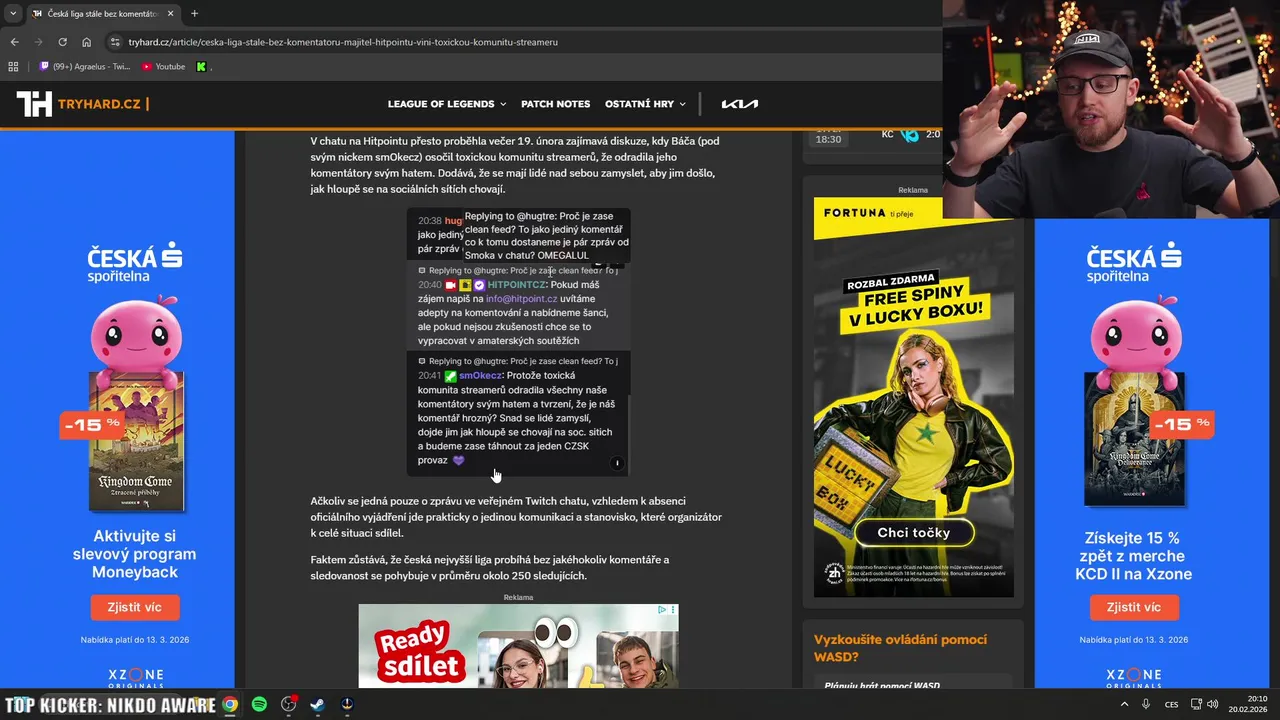This screenshot has width=1280, height=720.
Task: Open Google Chrome in the taskbar
Action: (230, 704)
